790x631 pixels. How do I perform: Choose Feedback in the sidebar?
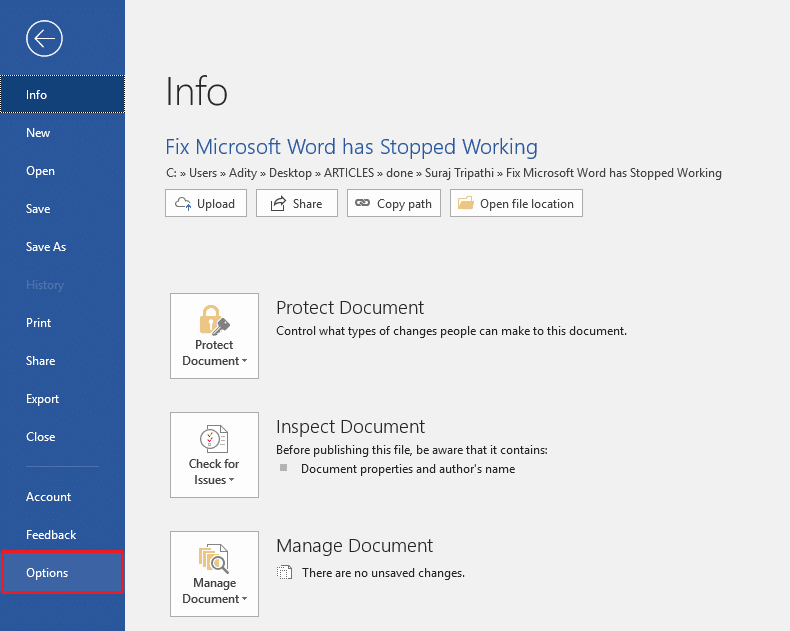coord(51,535)
